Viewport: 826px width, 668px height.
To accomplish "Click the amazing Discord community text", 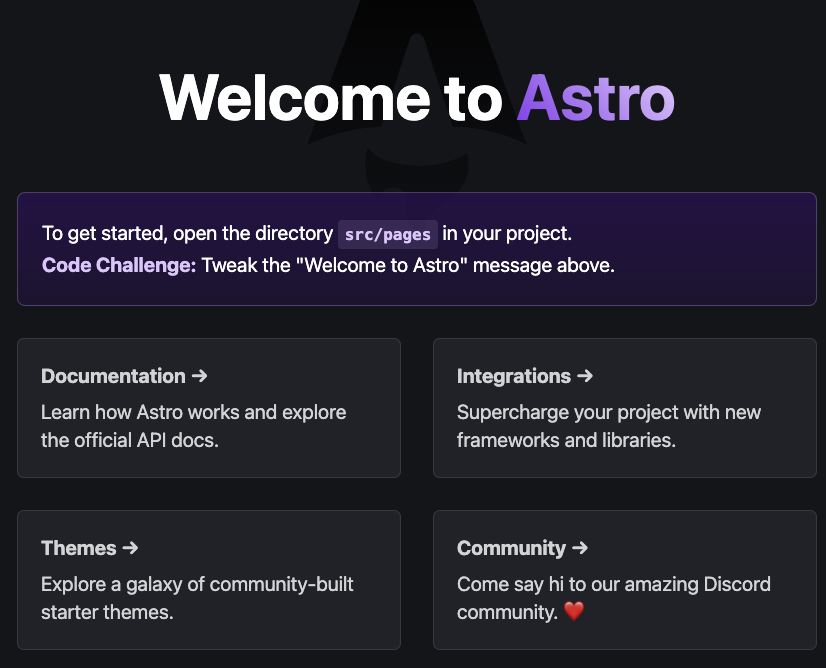I will tap(613, 597).
